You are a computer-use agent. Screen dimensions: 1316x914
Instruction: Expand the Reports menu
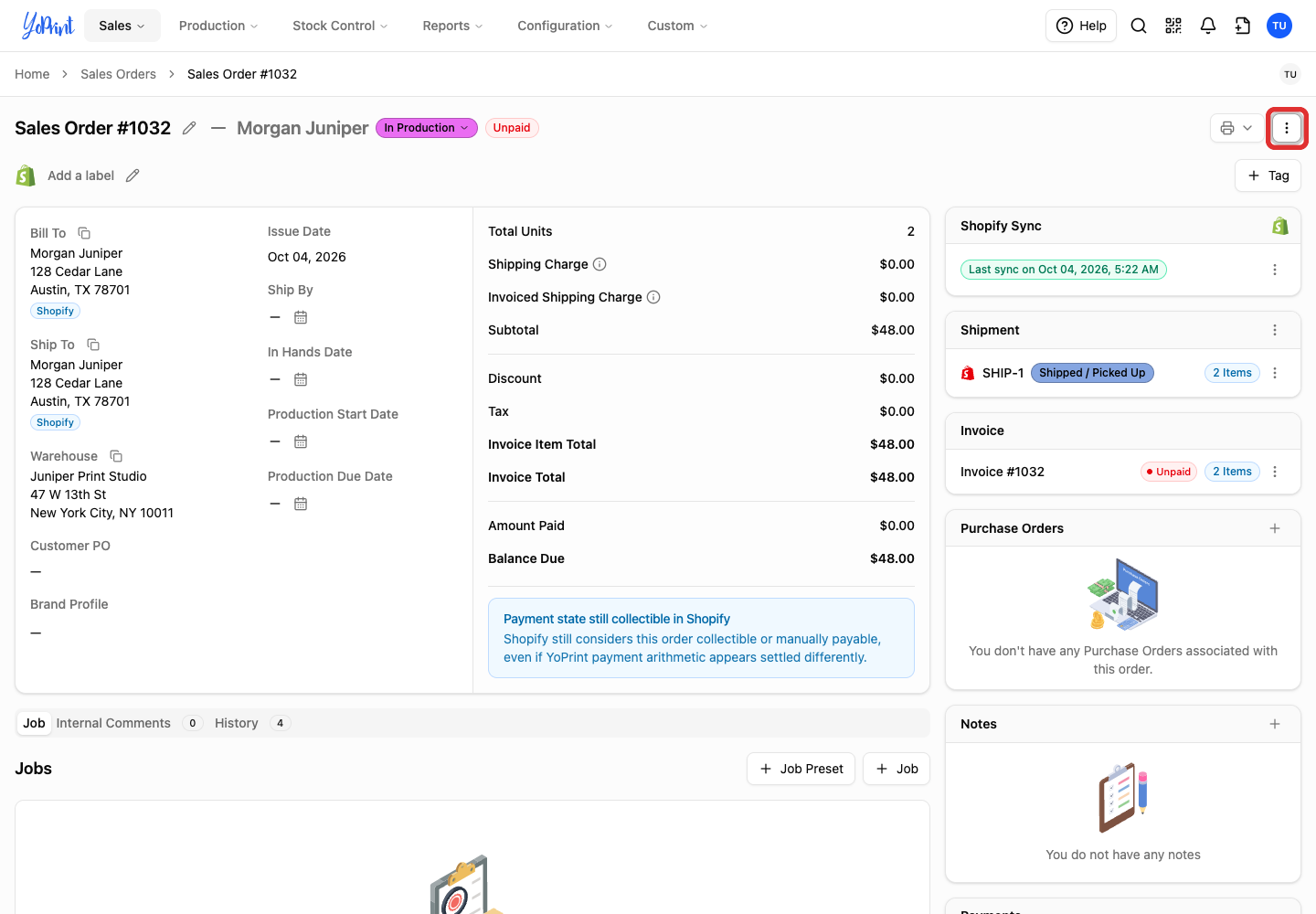452,26
